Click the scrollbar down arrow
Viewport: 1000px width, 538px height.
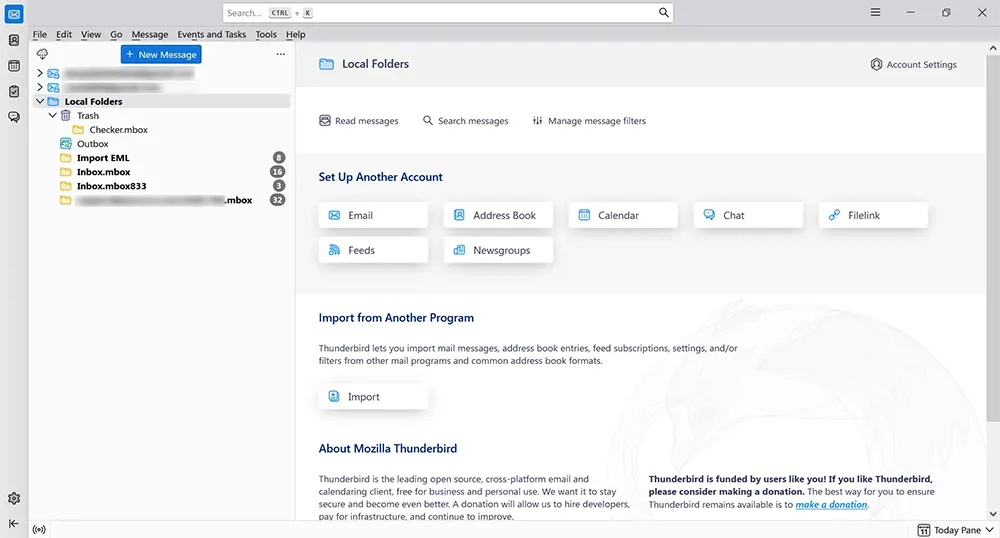tap(993, 514)
